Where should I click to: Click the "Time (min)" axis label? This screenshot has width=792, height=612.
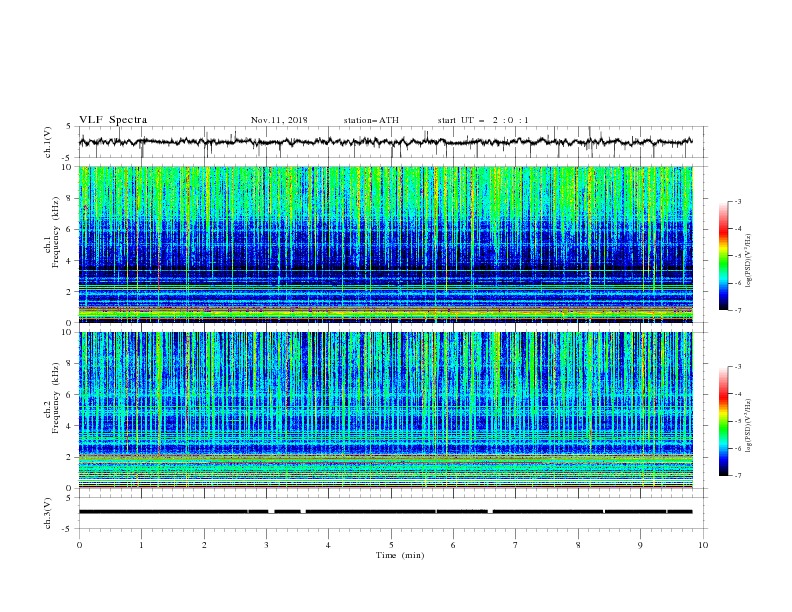coord(400,555)
